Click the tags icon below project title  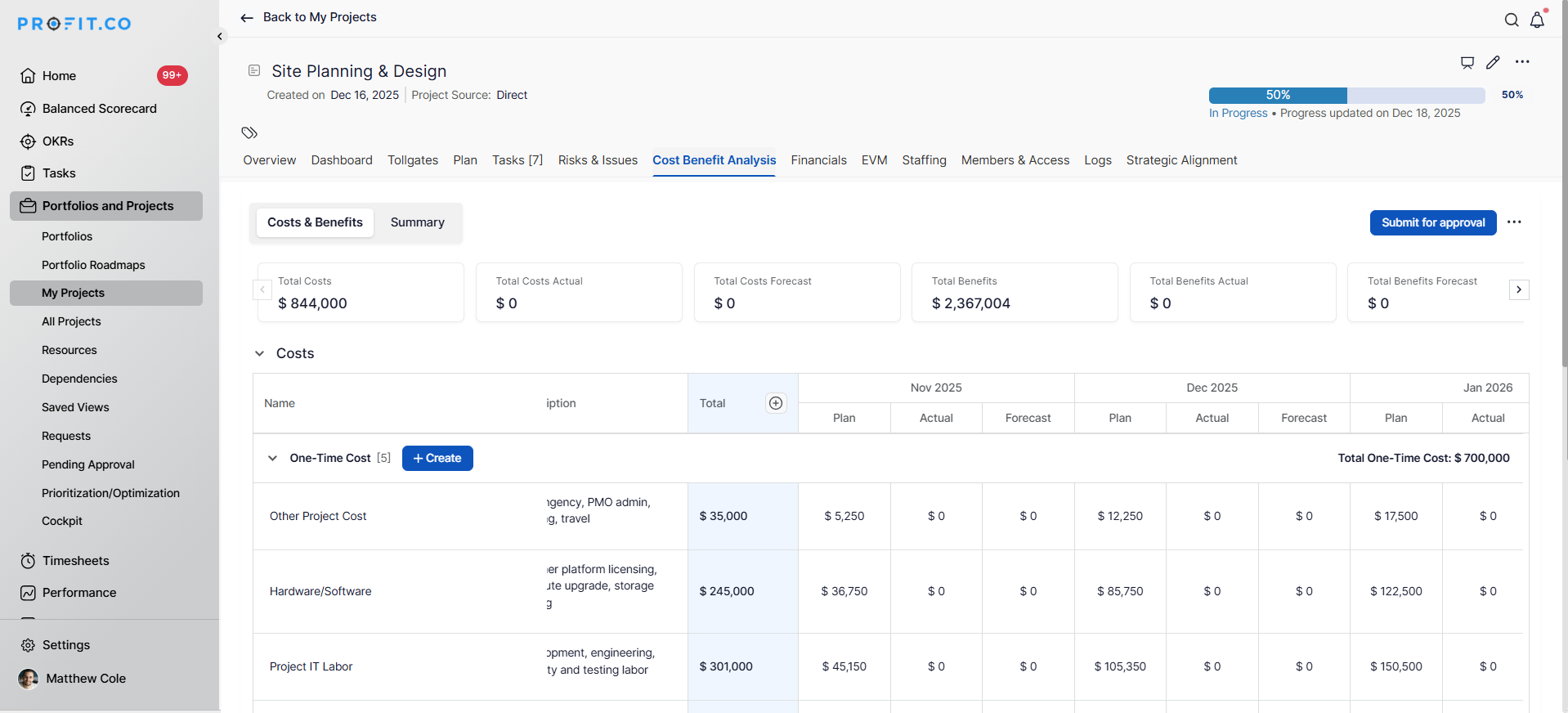click(x=249, y=132)
